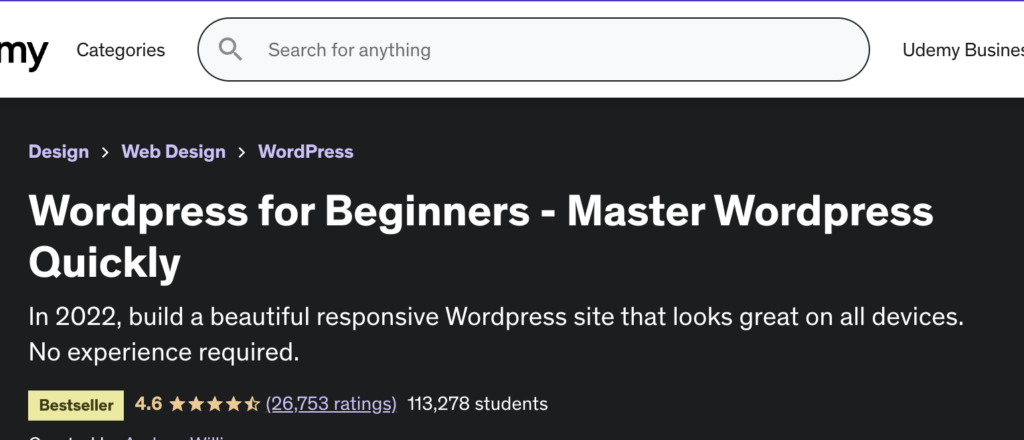Open the Categories menu

pos(121,50)
